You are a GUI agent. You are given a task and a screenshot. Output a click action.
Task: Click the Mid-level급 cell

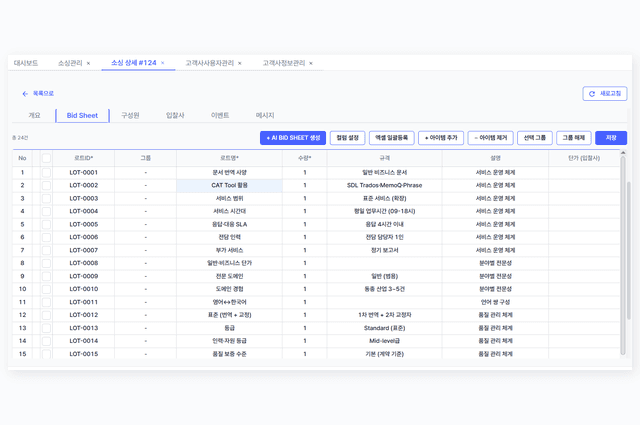[384, 341]
